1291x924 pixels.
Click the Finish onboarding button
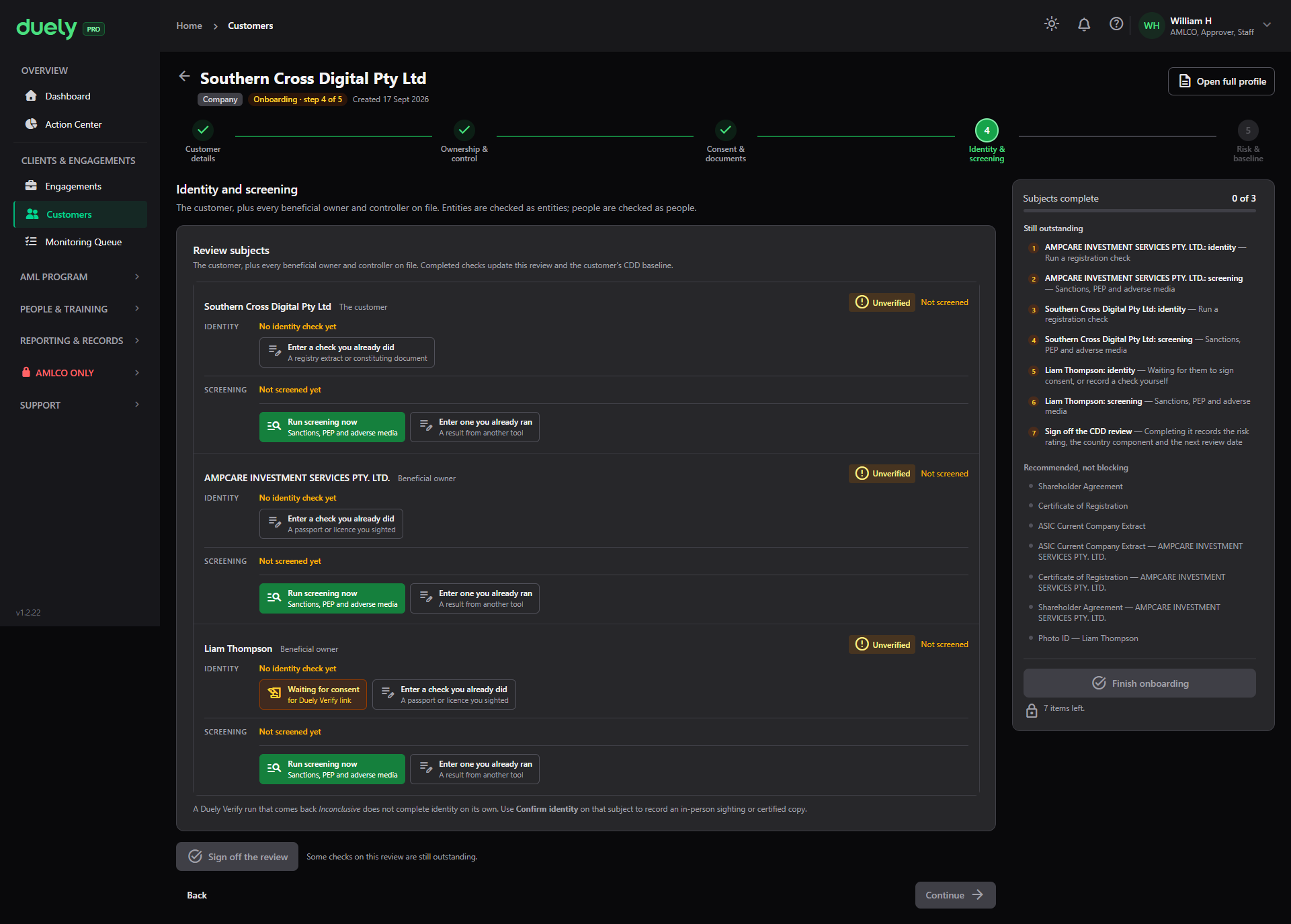1140,683
